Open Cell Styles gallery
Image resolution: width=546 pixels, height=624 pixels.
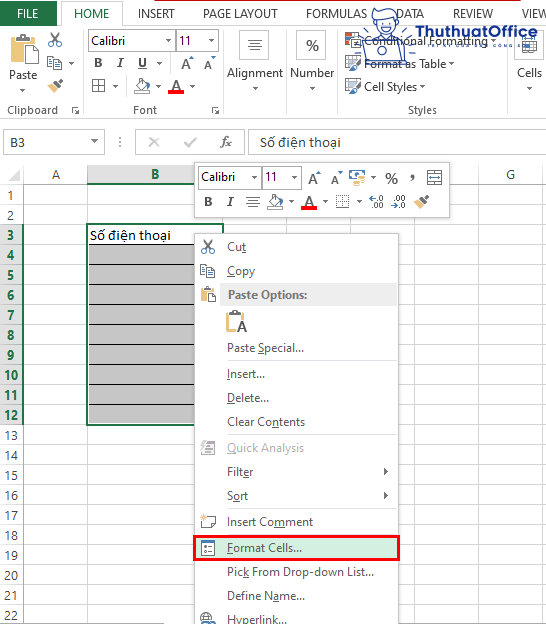pyautogui.click(x=385, y=86)
